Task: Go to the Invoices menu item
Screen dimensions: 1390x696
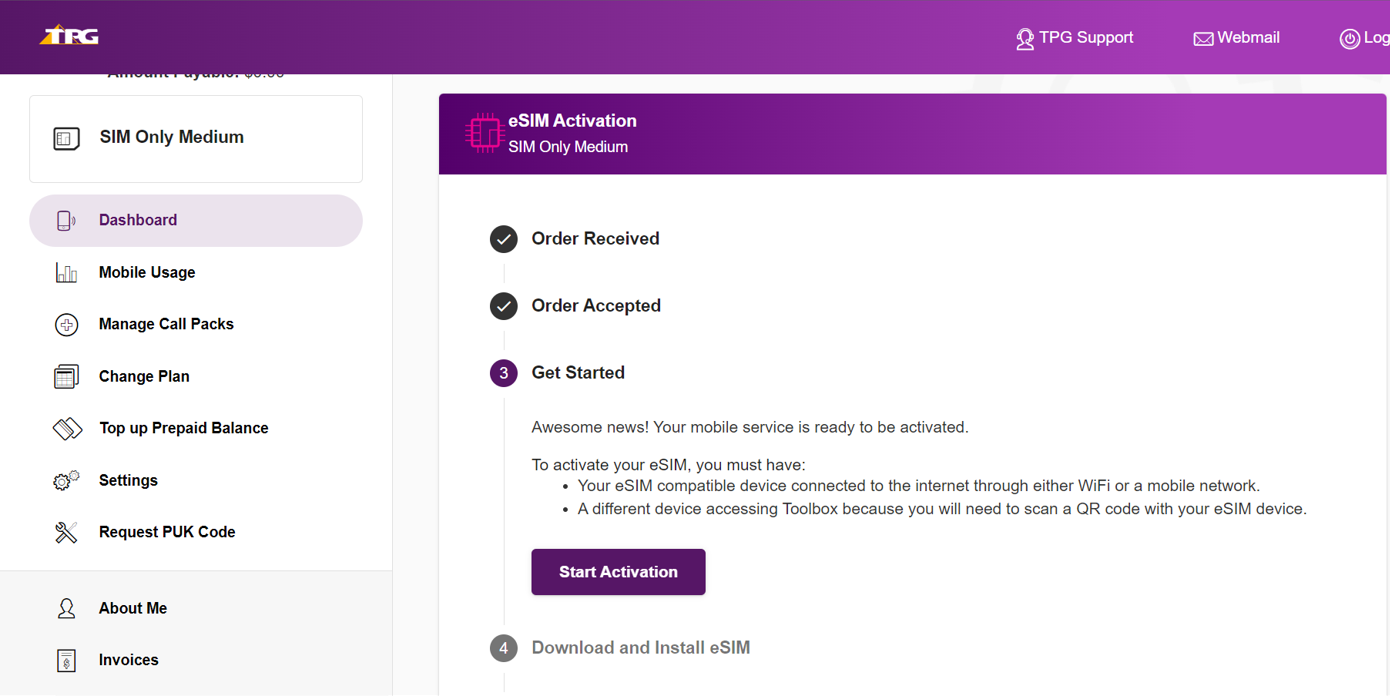Action: (x=128, y=660)
